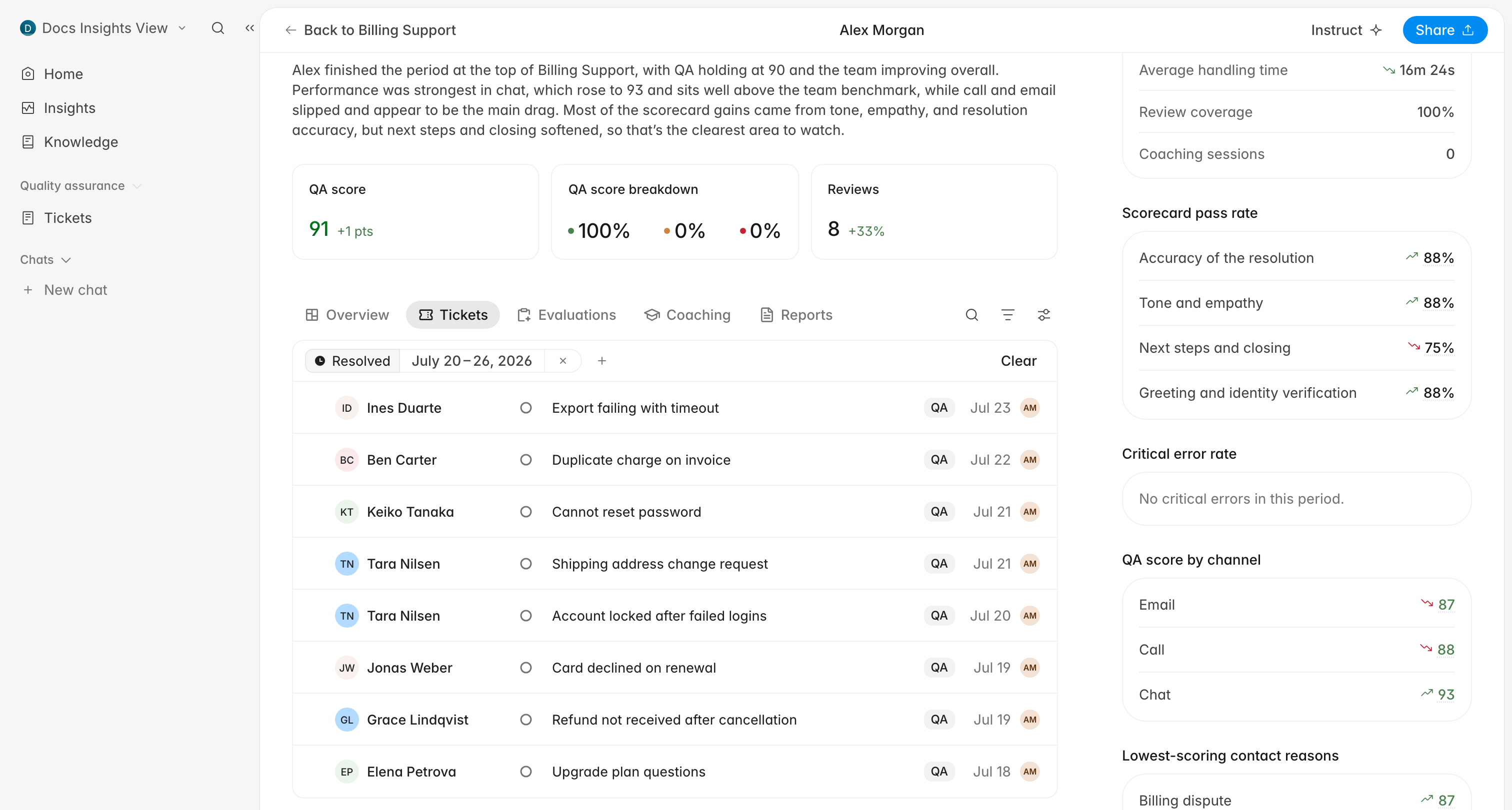
Task: Toggle status circle for Account locked after failed logins
Action: [526, 616]
